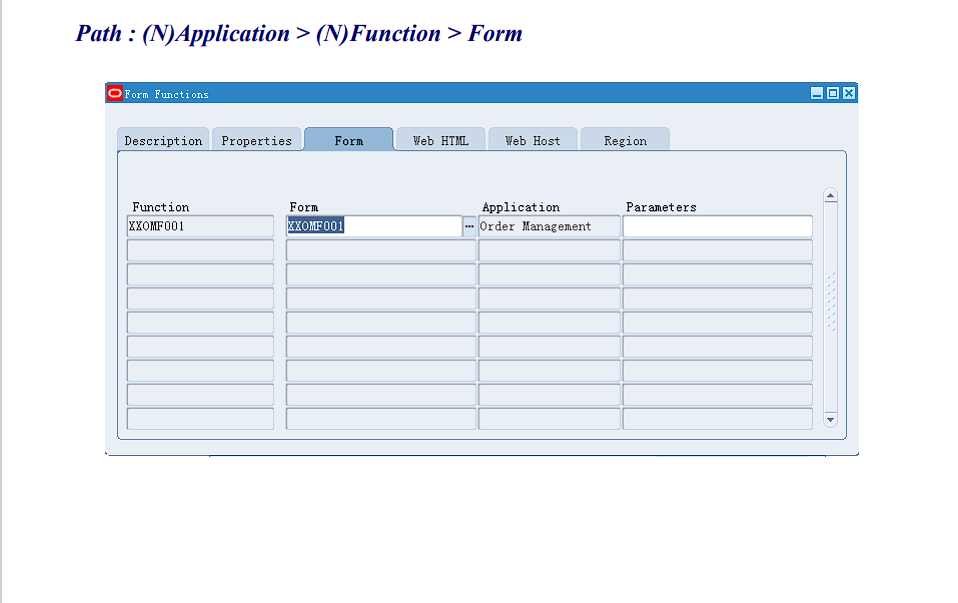Open the Web HTML tab
This screenshot has width=958, height=603.
point(441,140)
